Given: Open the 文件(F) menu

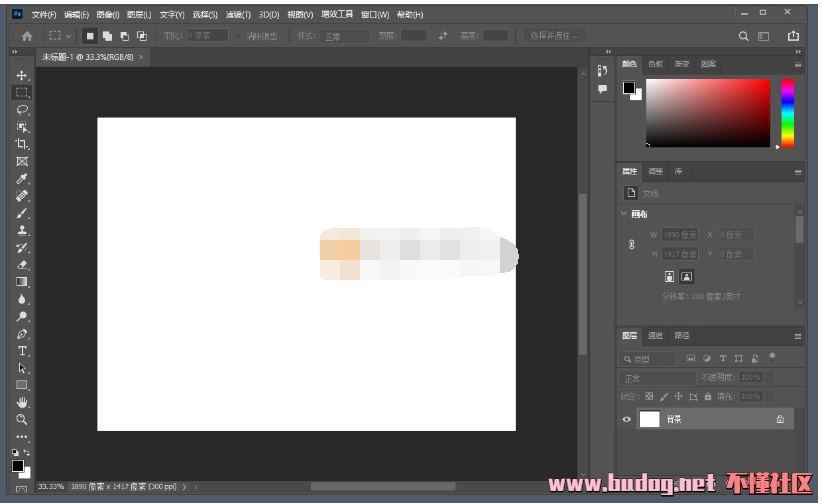Looking at the screenshot, I should click(44, 15).
